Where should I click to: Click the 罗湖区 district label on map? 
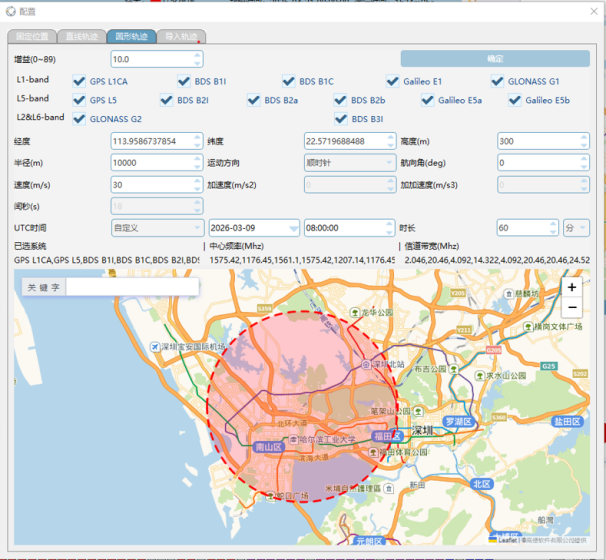458,421
